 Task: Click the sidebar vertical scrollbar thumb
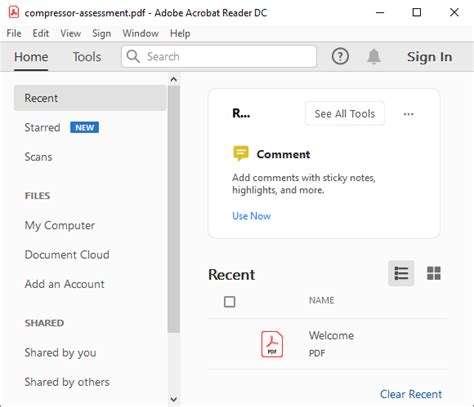point(174,209)
